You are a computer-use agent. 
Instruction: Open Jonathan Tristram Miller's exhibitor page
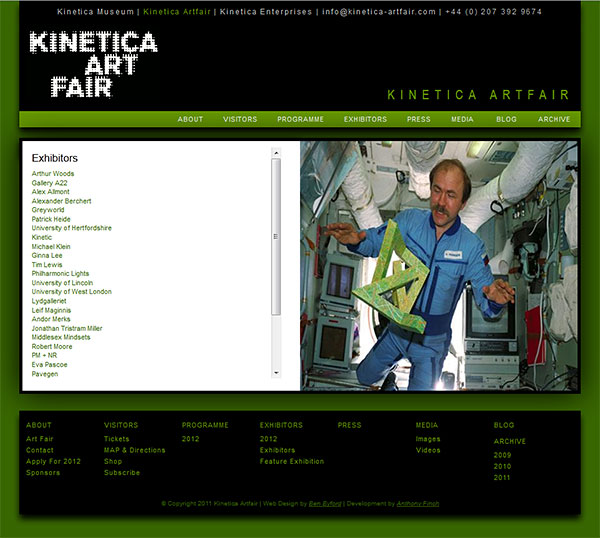click(x=67, y=328)
